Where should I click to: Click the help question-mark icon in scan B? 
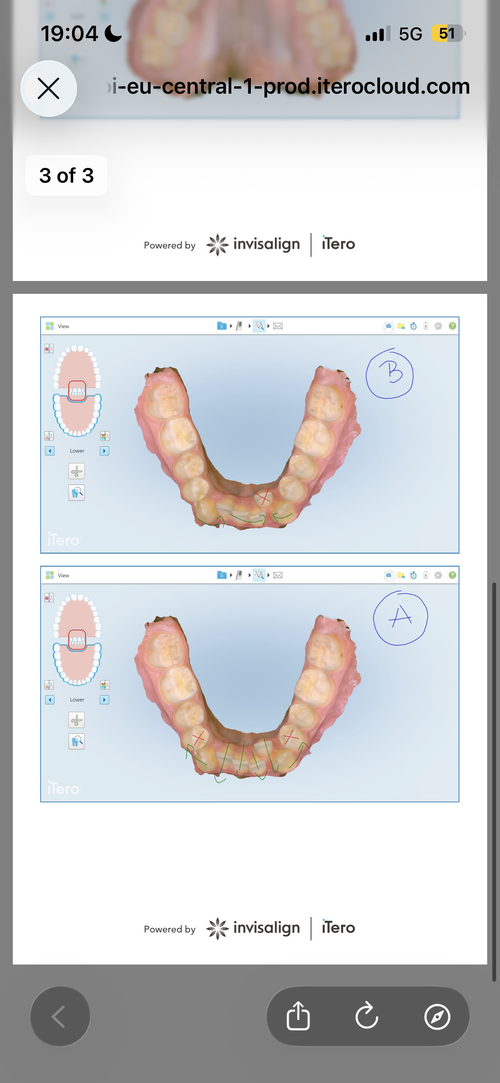tap(452, 326)
